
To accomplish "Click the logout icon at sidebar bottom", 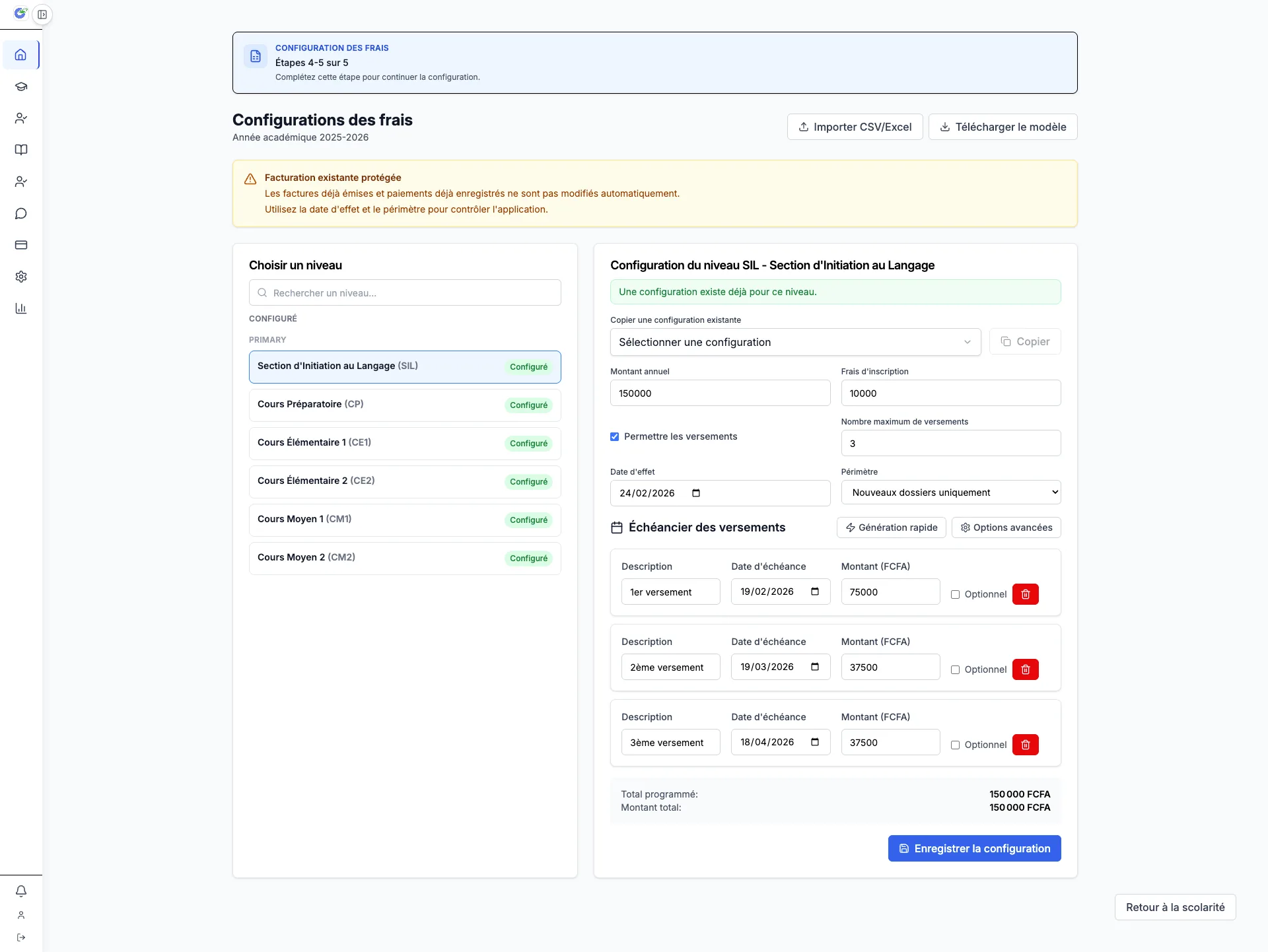I will [x=21, y=937].
